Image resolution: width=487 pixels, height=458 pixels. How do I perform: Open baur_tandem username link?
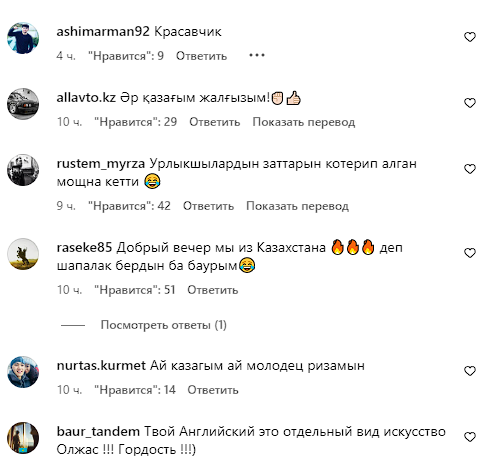click(98, 432)
